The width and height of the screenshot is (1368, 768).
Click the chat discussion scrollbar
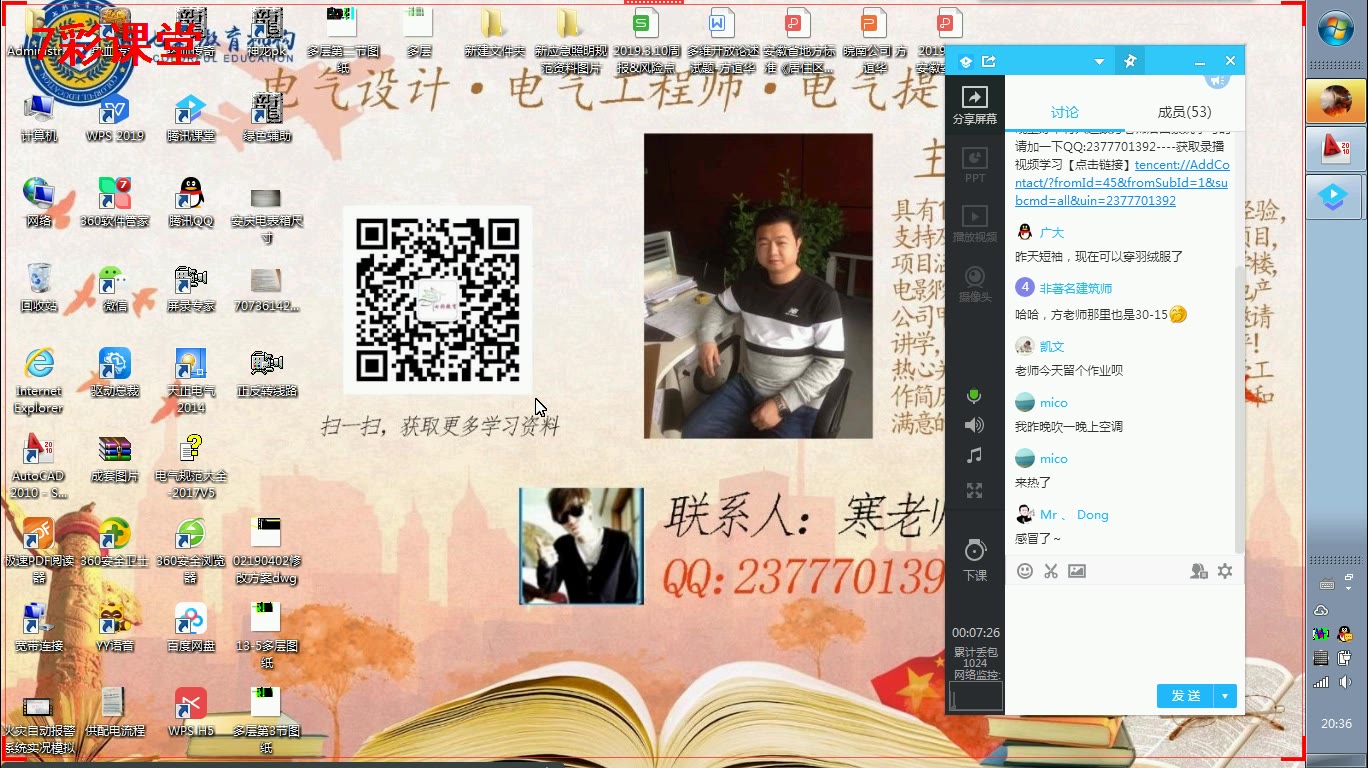click(1240, 408)
